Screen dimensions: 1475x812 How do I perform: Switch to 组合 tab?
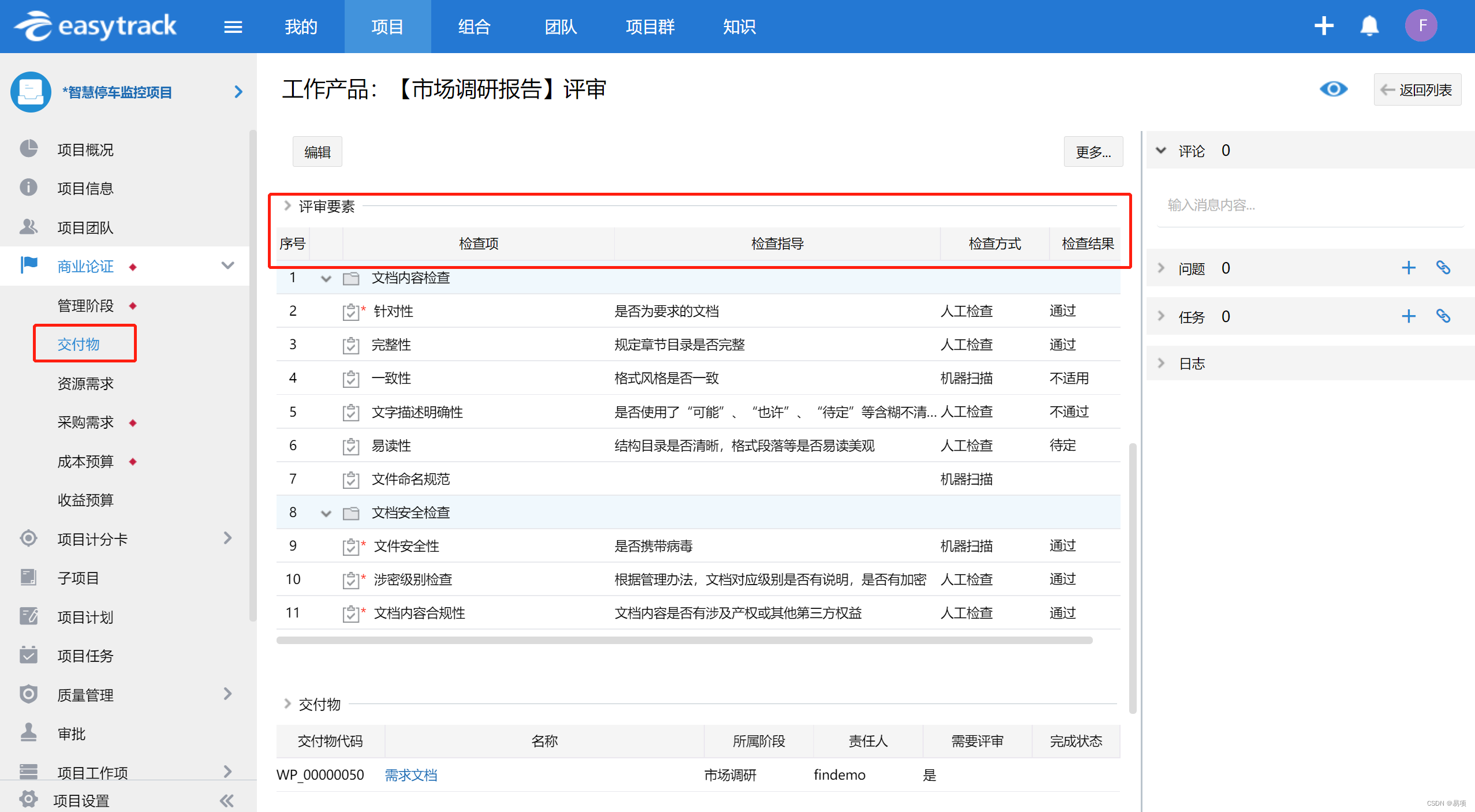coord(474,27)
